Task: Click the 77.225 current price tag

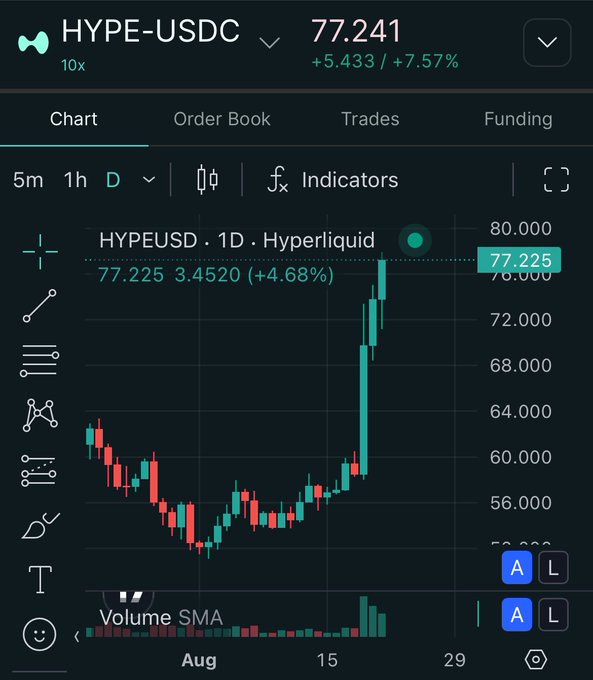Action: [x=519, y=260]
